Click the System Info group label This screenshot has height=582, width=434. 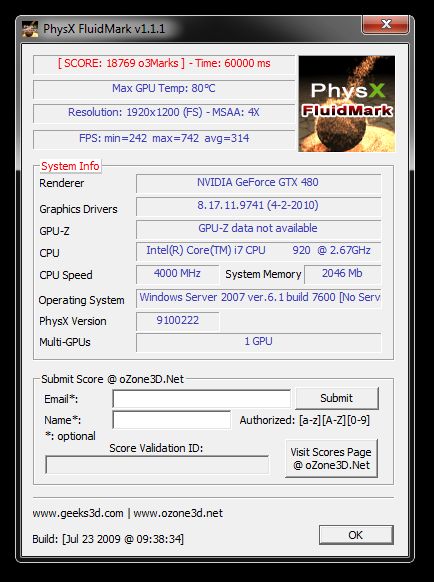coord(70,166)
